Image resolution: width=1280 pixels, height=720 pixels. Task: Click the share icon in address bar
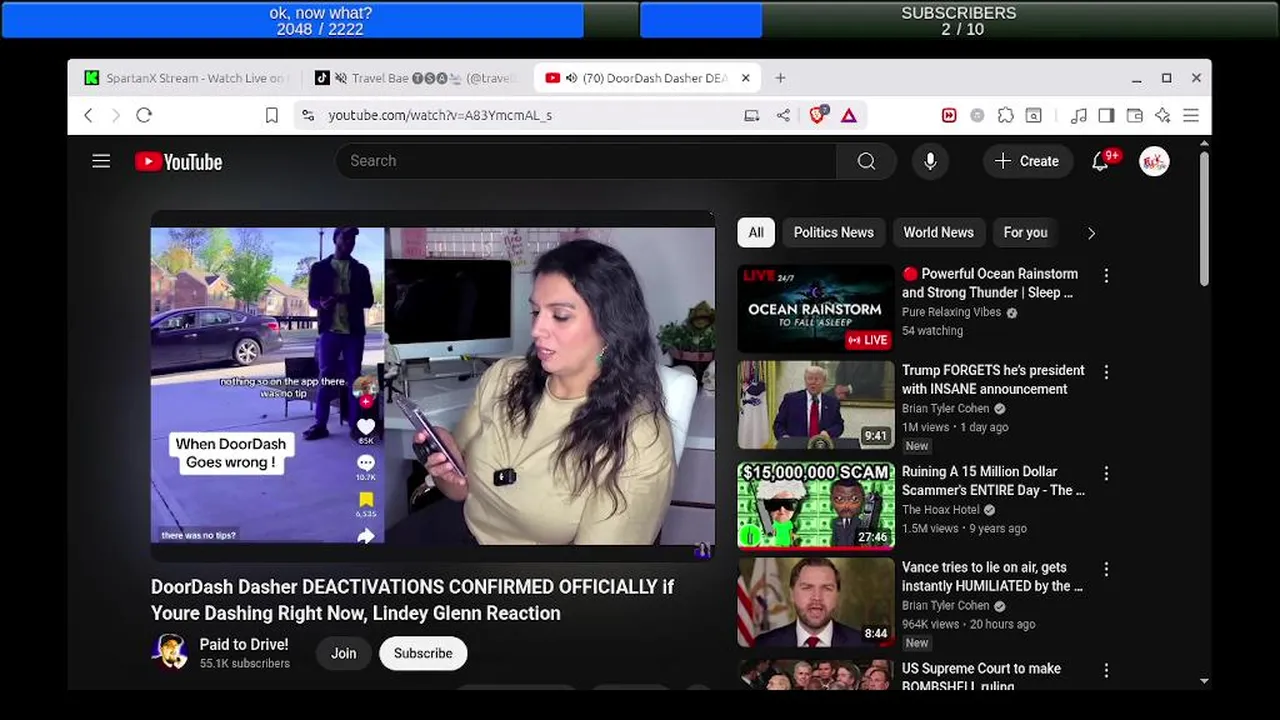[x=783, y=115]
